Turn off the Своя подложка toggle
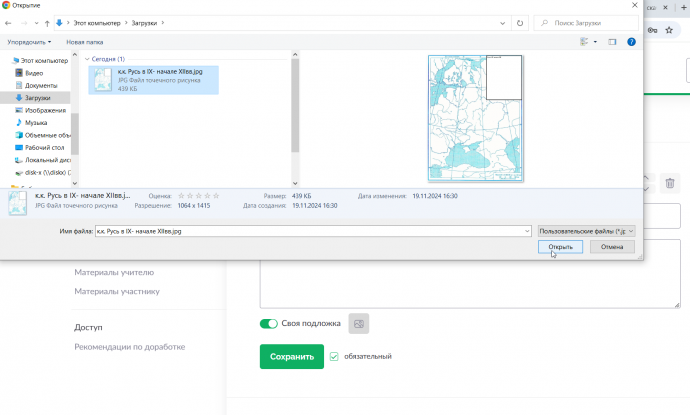 [268, 324]
